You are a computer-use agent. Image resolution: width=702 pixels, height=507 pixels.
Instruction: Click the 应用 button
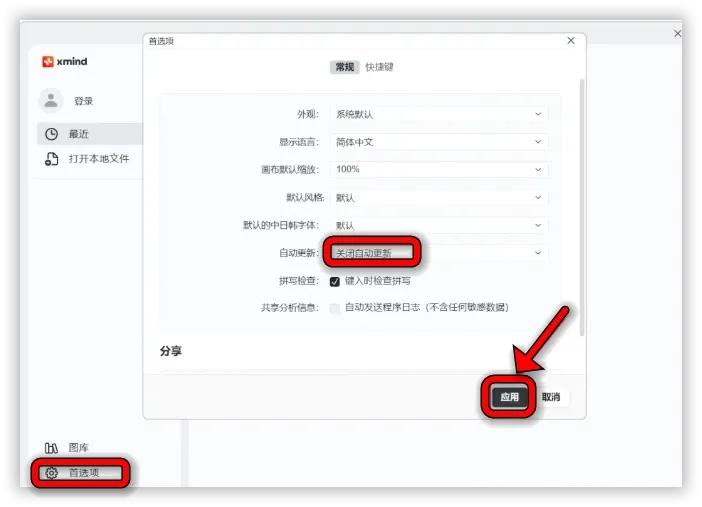coord(510,397)
